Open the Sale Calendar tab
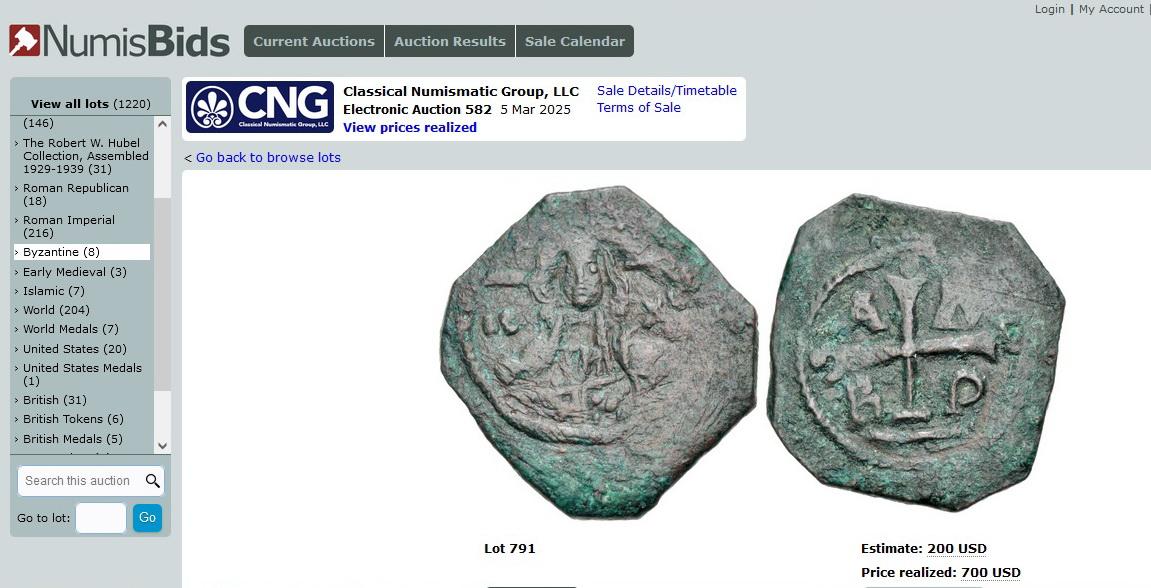1151x588 pixels. point(575,41)
